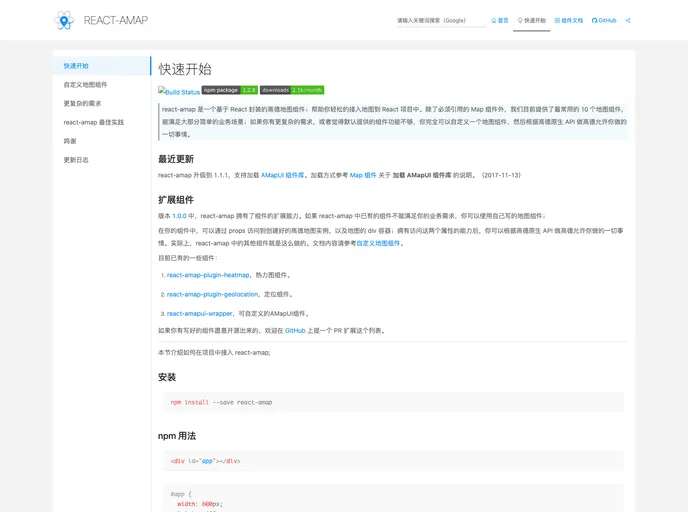Click the npm 用法 heading
This screenshot has height=512, width=688.
tap(177, 436)
